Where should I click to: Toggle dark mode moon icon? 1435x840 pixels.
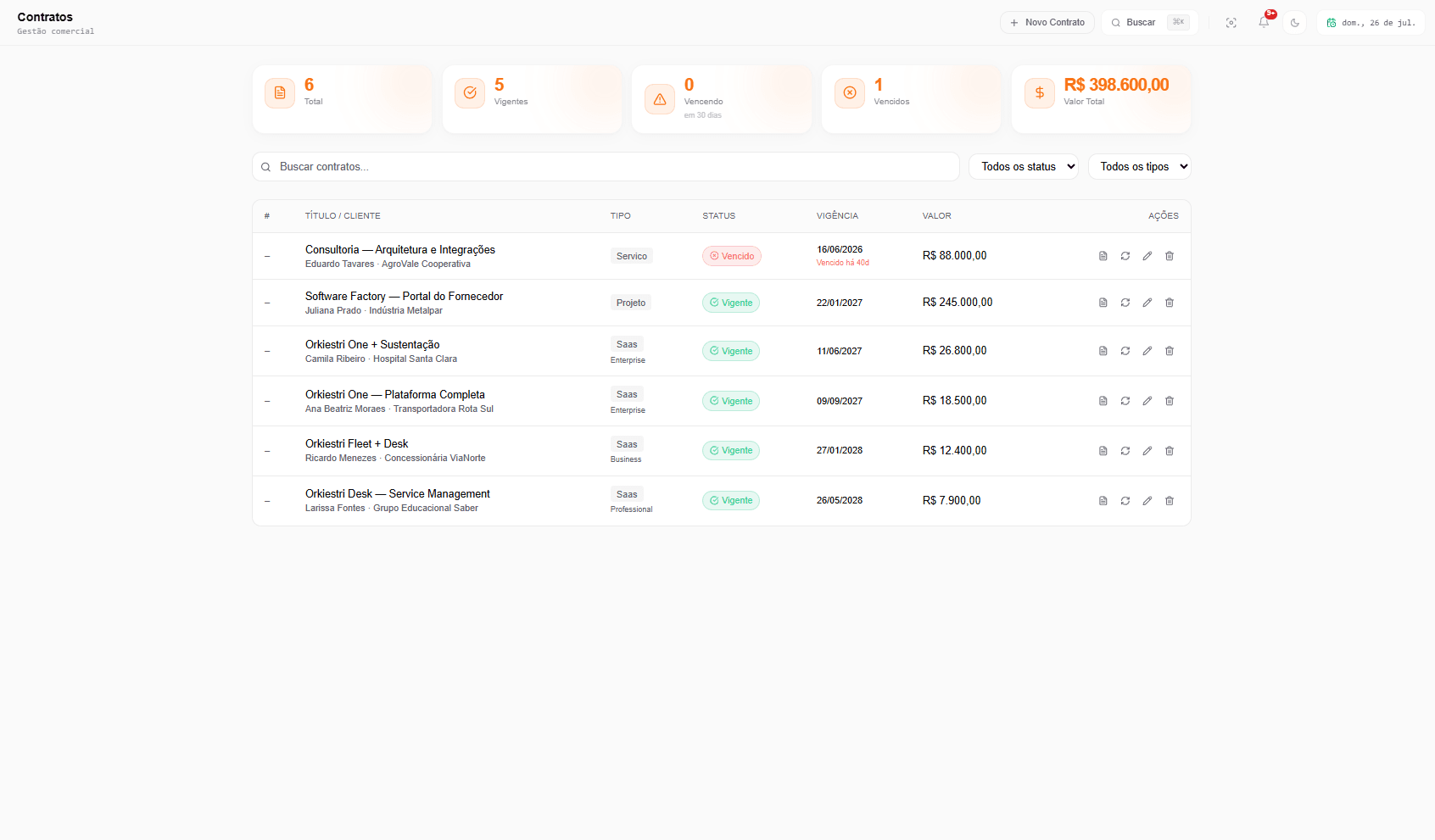click(x=1294, y=23)
